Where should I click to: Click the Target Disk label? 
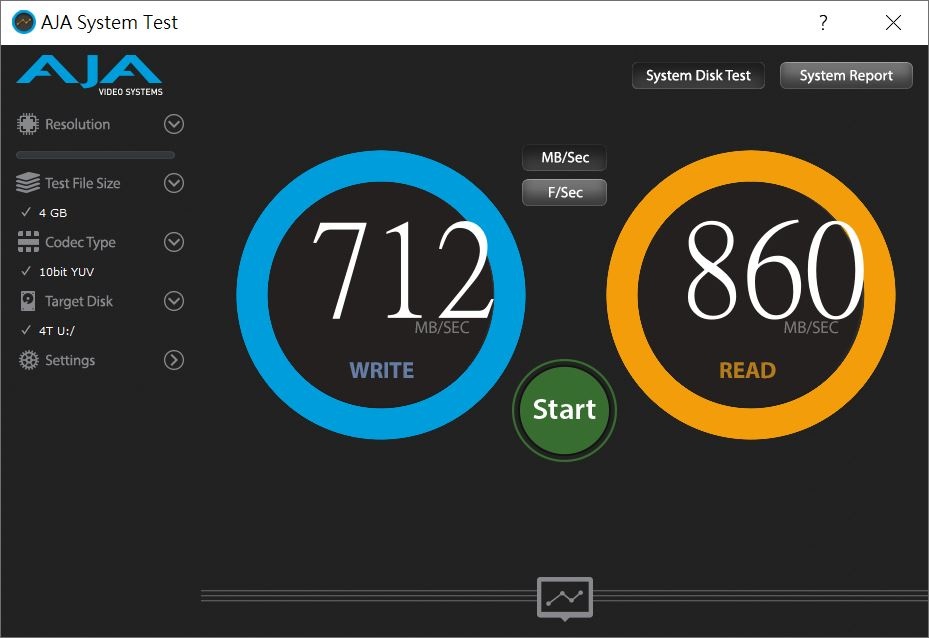coord(79,302)
